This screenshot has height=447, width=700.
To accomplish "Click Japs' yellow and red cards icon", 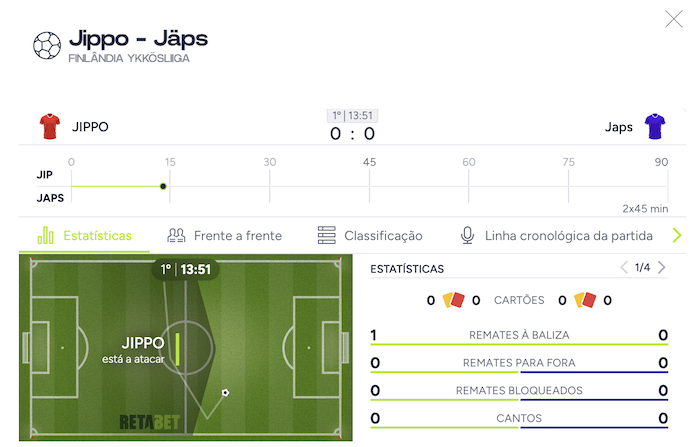I will [585, 300].
